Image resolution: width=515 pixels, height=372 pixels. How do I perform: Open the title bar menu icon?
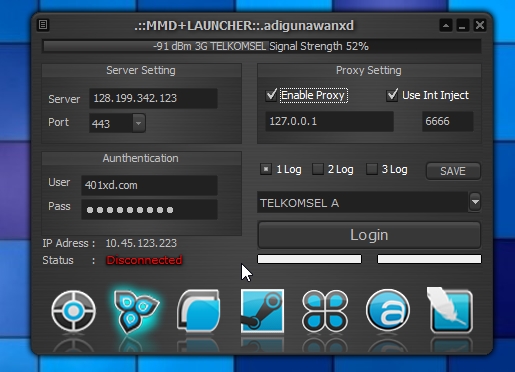pyautogui.click(x=43, y=25)
